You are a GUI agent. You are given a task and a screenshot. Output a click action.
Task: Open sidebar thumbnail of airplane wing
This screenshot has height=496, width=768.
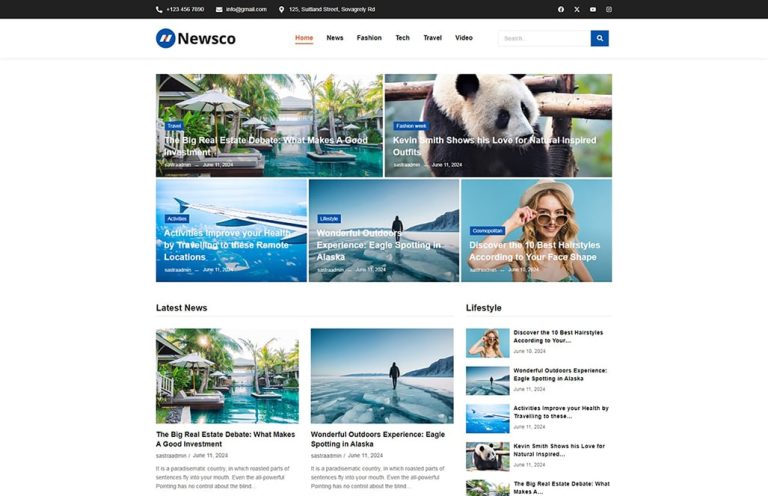pos(487,419)
